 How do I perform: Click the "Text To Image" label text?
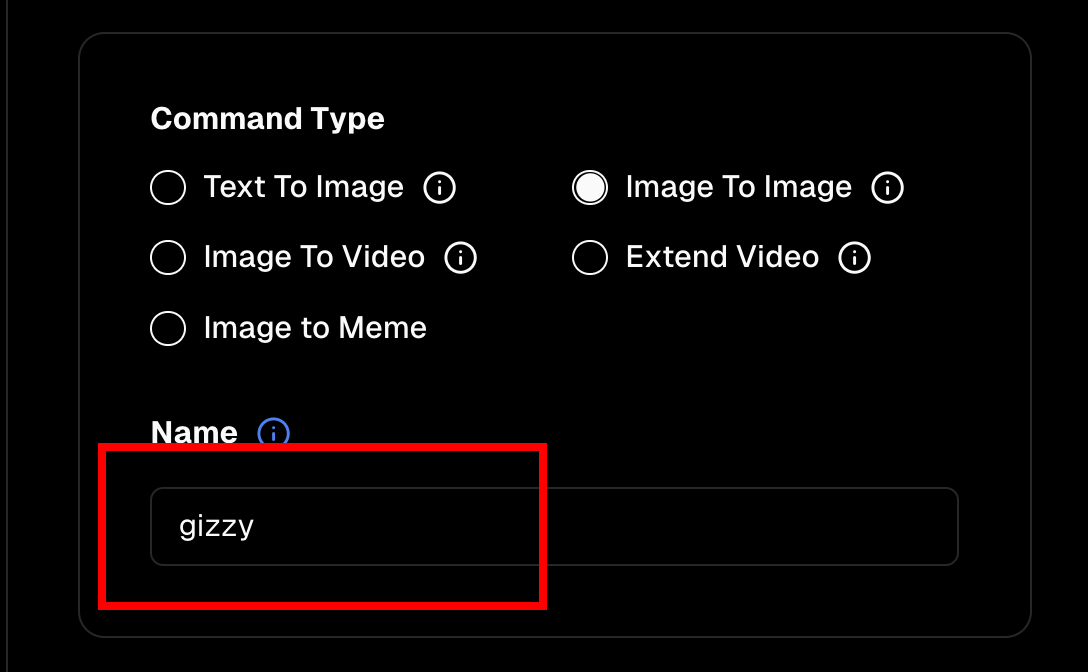(x=303, y=187)
